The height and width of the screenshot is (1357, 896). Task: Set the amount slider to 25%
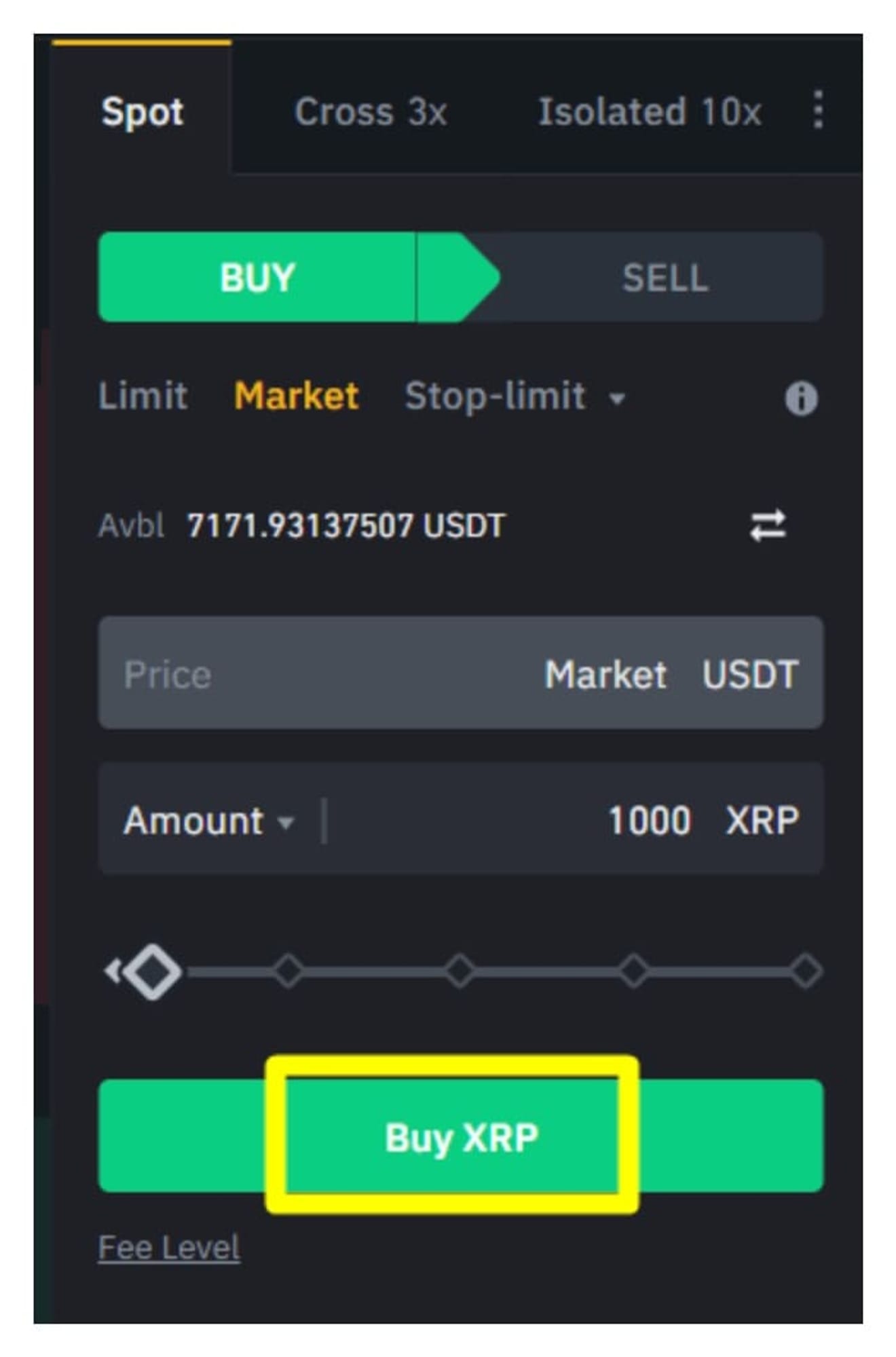(288, 971)
